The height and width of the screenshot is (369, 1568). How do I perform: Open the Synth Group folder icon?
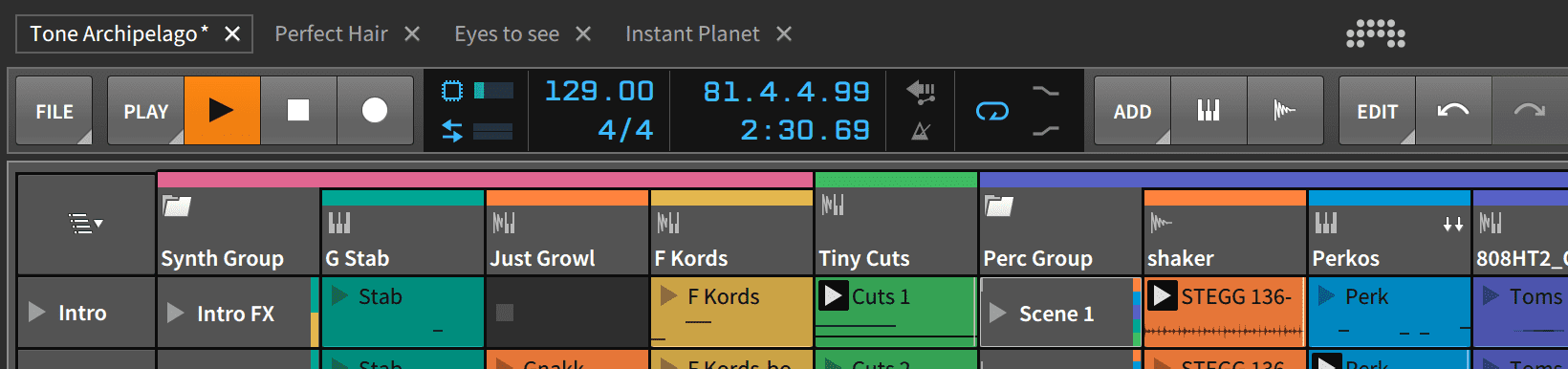(x=177, y=206)
